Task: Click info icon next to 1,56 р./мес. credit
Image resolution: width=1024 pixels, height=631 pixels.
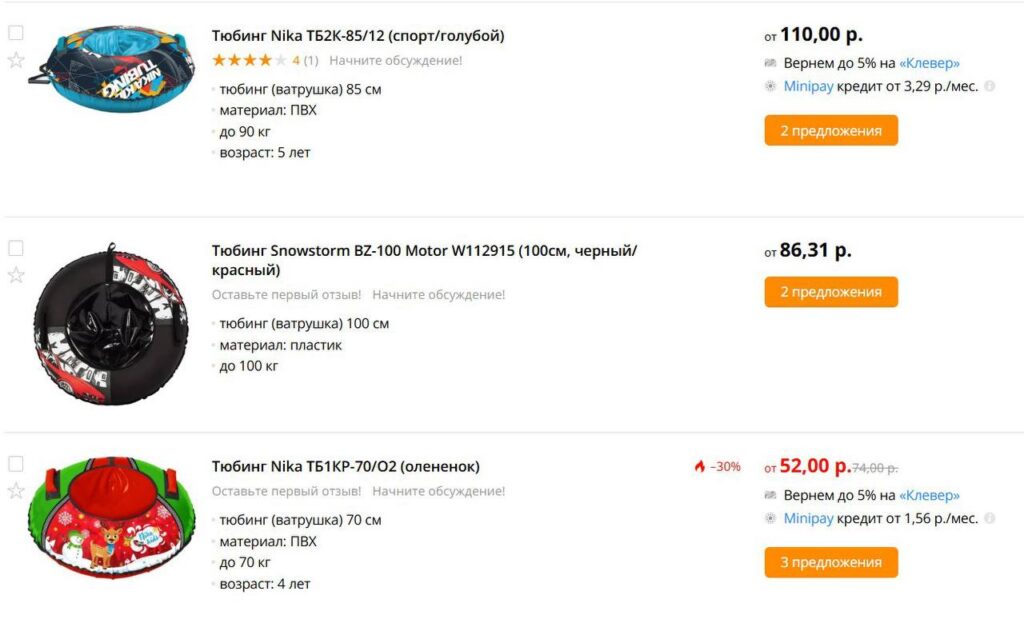Action: click(989, 518)
